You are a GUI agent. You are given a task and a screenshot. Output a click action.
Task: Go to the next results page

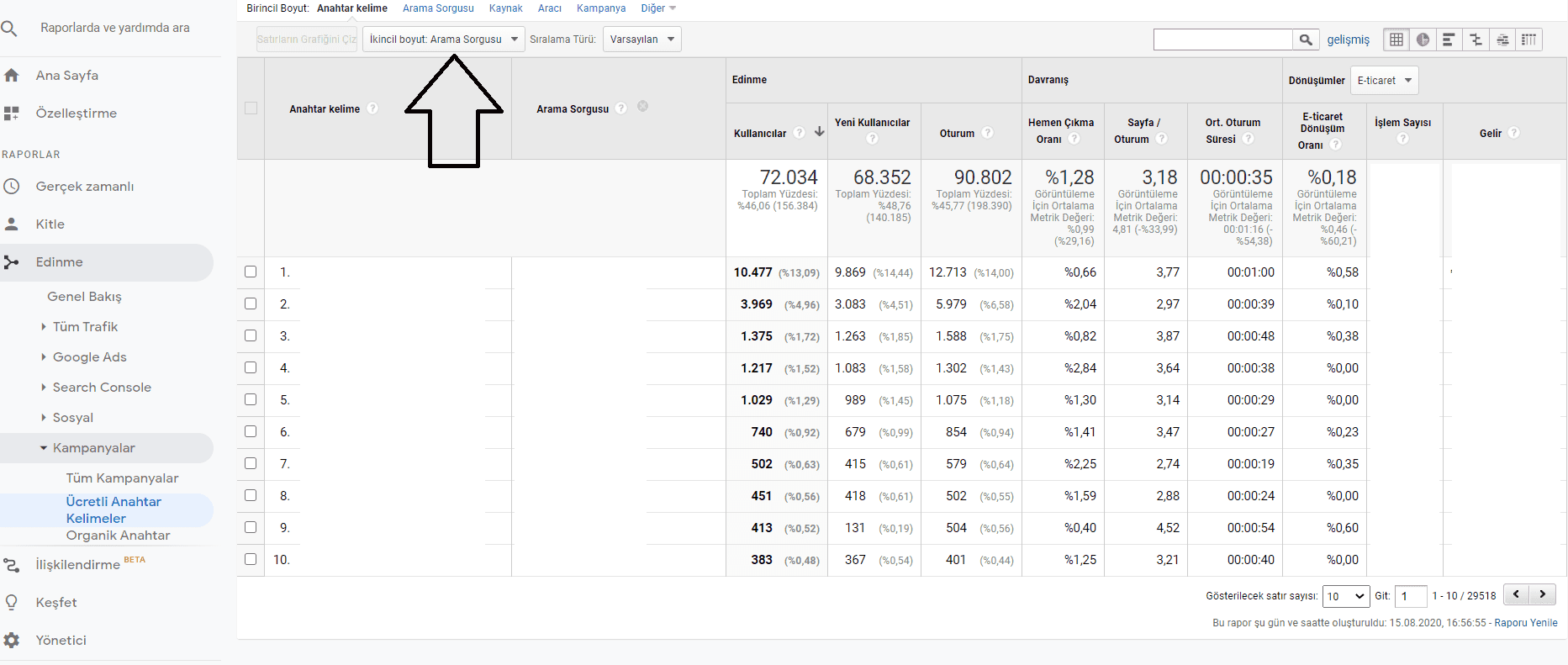pyautogui.click(x=1542, y=594)
